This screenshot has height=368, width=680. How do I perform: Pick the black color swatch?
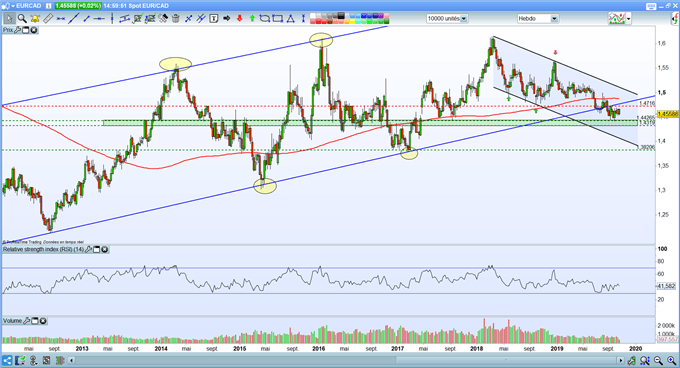pyautogui.click(x=341, y=16)
